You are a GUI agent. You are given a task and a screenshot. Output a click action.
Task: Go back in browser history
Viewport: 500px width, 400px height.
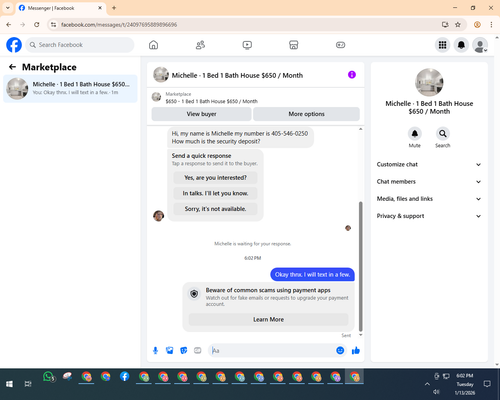[9, 25]
